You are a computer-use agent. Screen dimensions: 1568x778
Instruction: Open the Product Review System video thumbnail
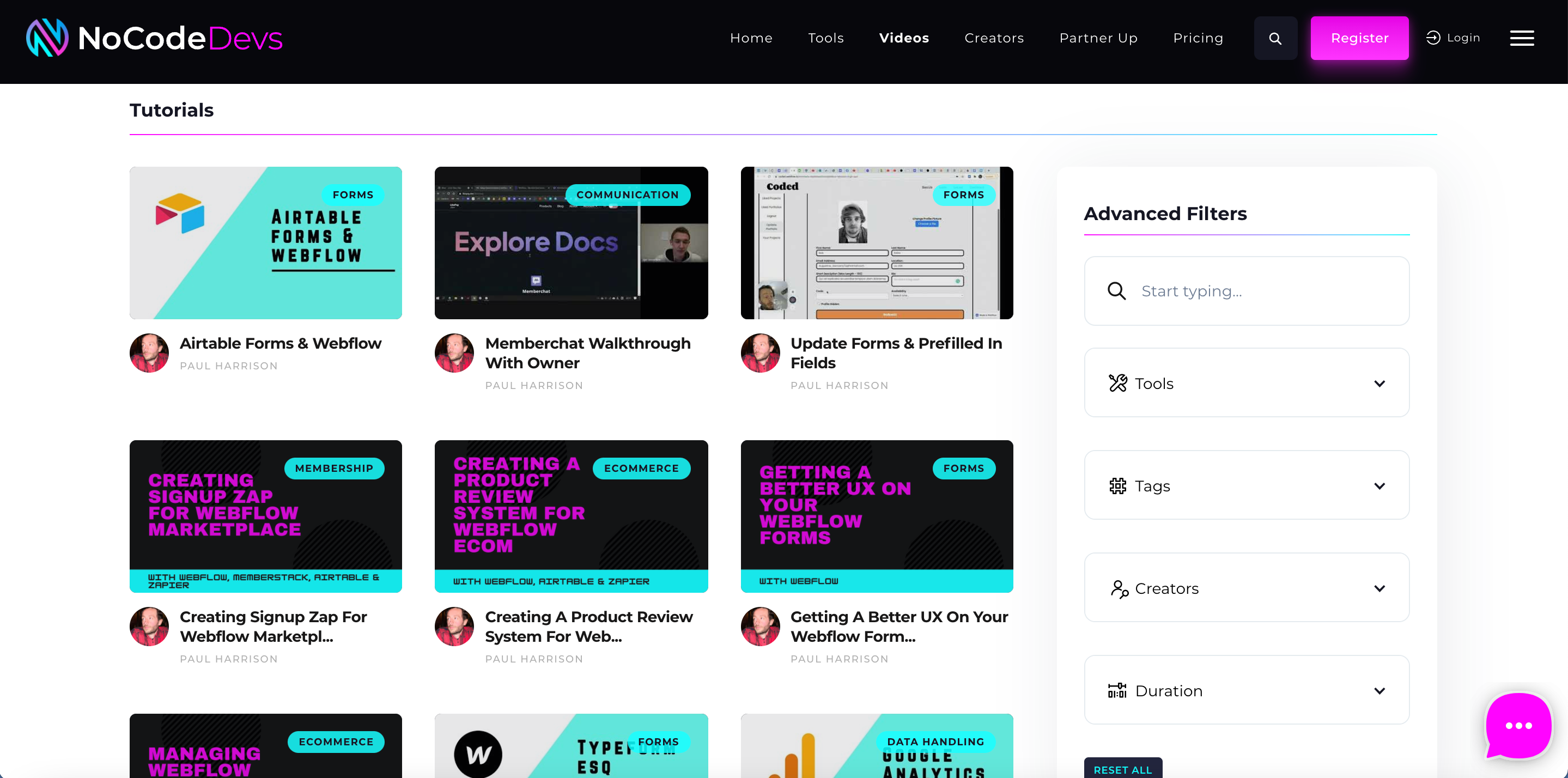tap(571, 516)
